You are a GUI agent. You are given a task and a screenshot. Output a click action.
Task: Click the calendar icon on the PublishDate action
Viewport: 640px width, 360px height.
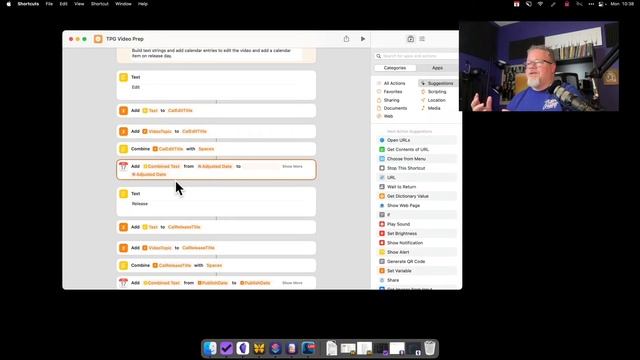(x=123, y=282)
